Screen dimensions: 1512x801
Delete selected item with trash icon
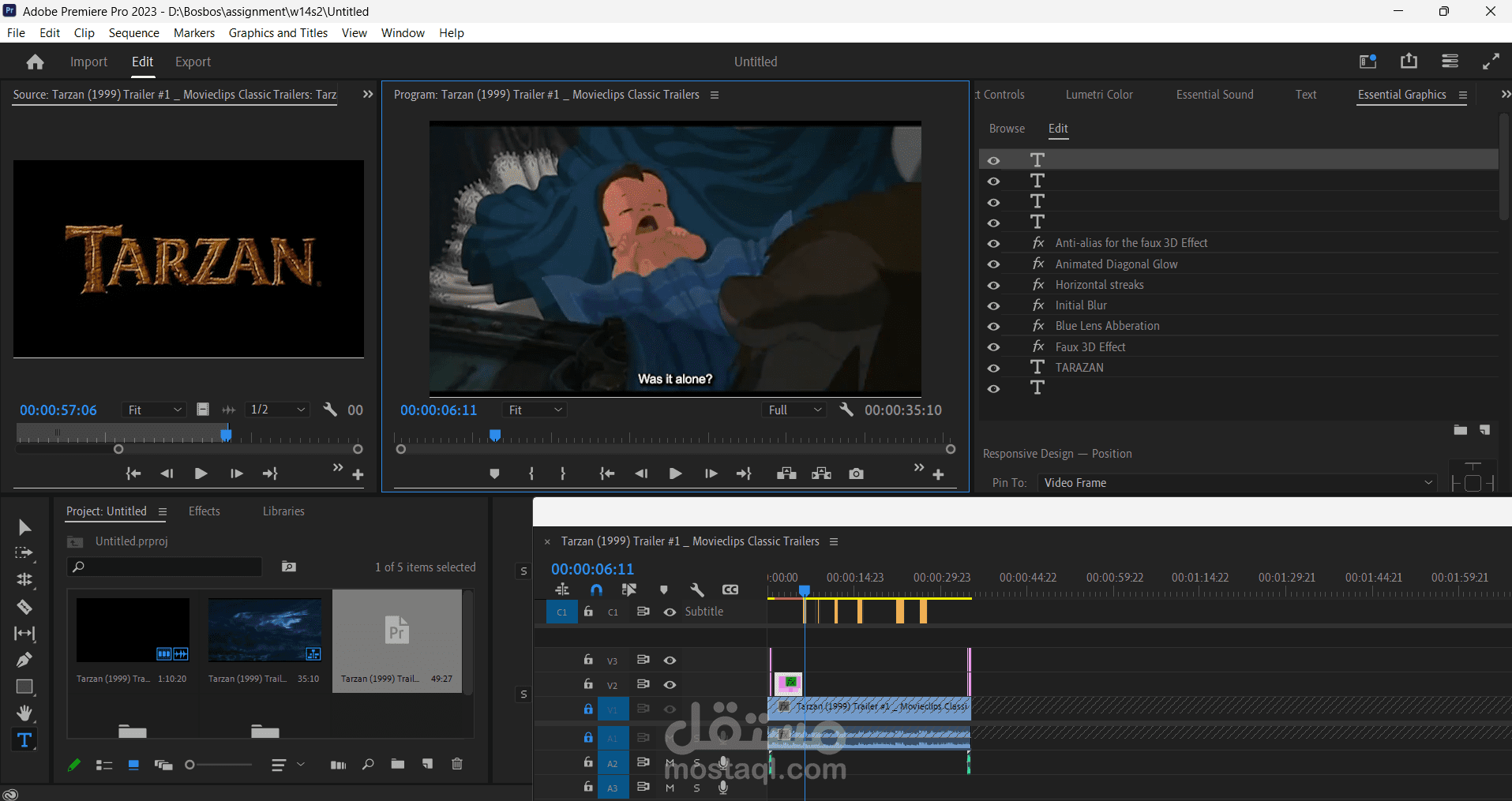click(x=457, y=764)
